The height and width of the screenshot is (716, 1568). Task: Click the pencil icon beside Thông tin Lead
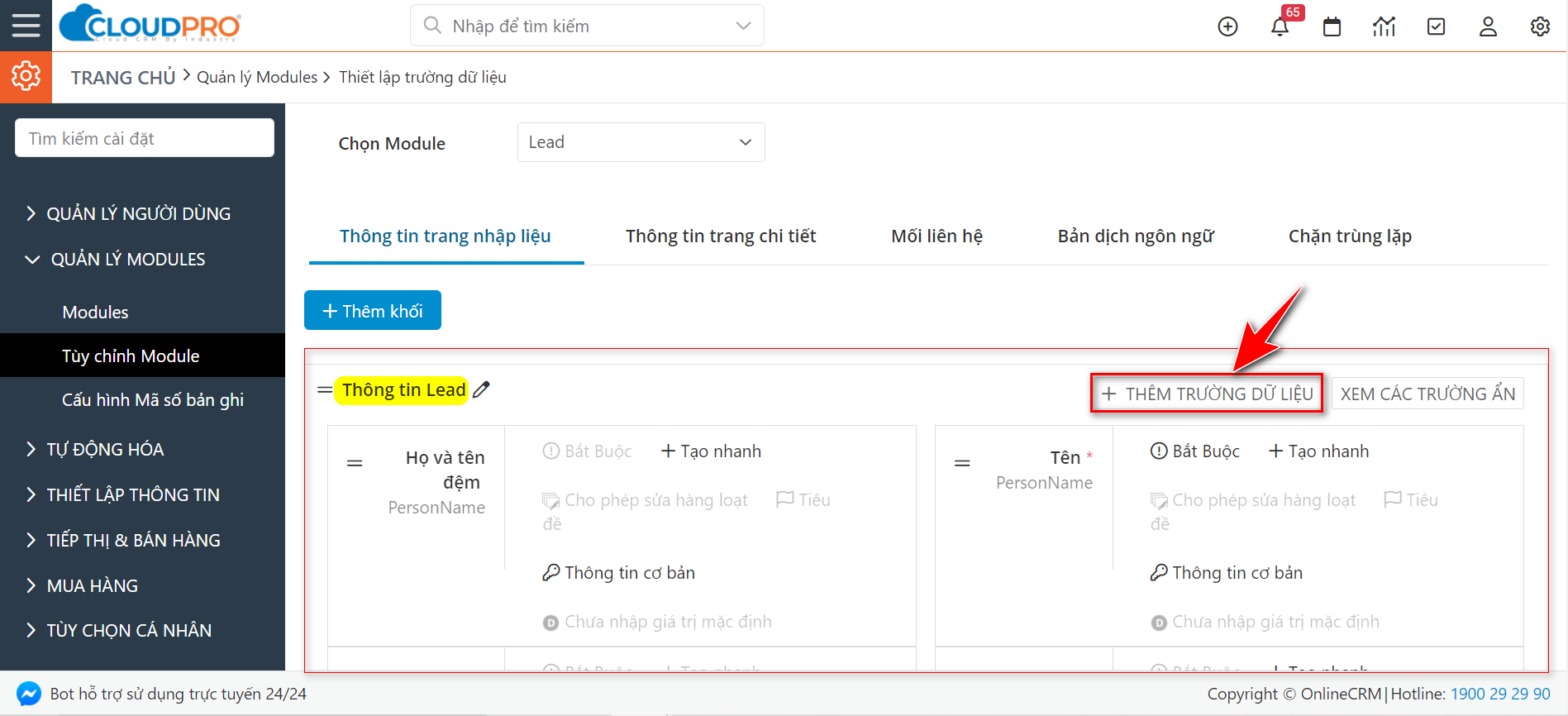pos(482,389)
